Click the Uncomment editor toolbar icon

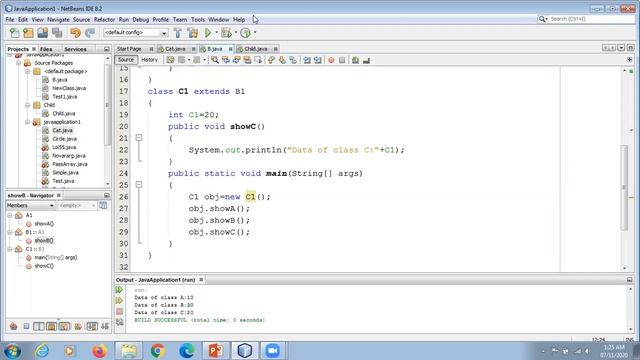[x=366, y=60]
